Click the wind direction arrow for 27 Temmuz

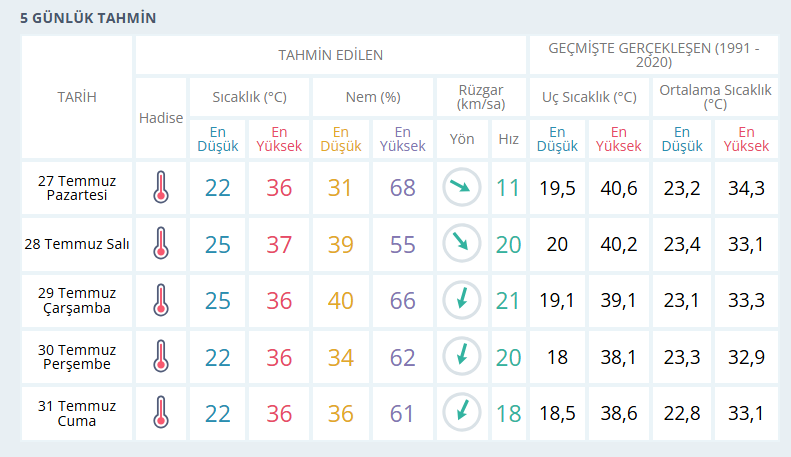pyautogui.click(x=462, y=187)
